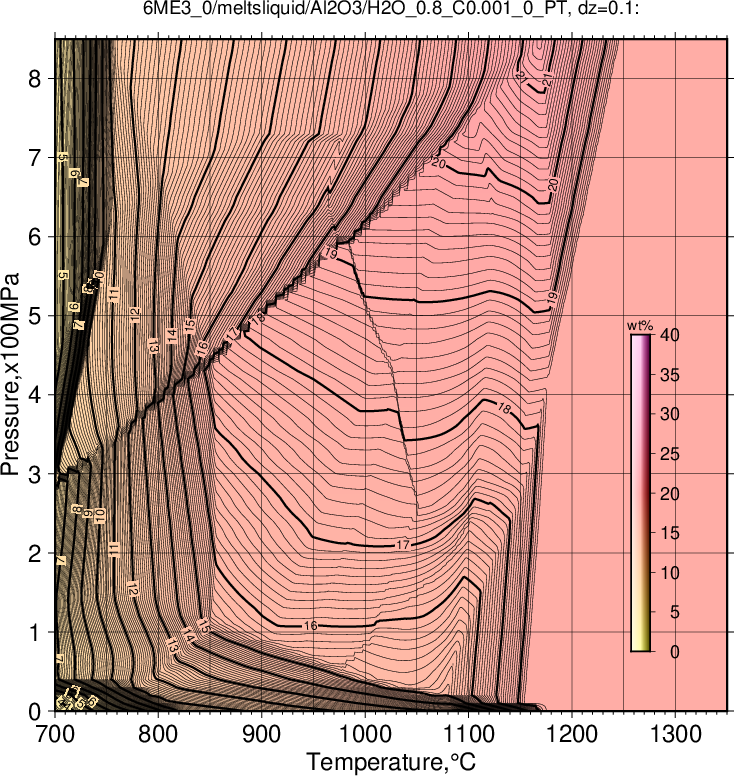The width and height of the screenshot is (734, 776).
Task: Click the 800 tick label on temperature axis
Action: pyautogui.click(x=158, y=734)
